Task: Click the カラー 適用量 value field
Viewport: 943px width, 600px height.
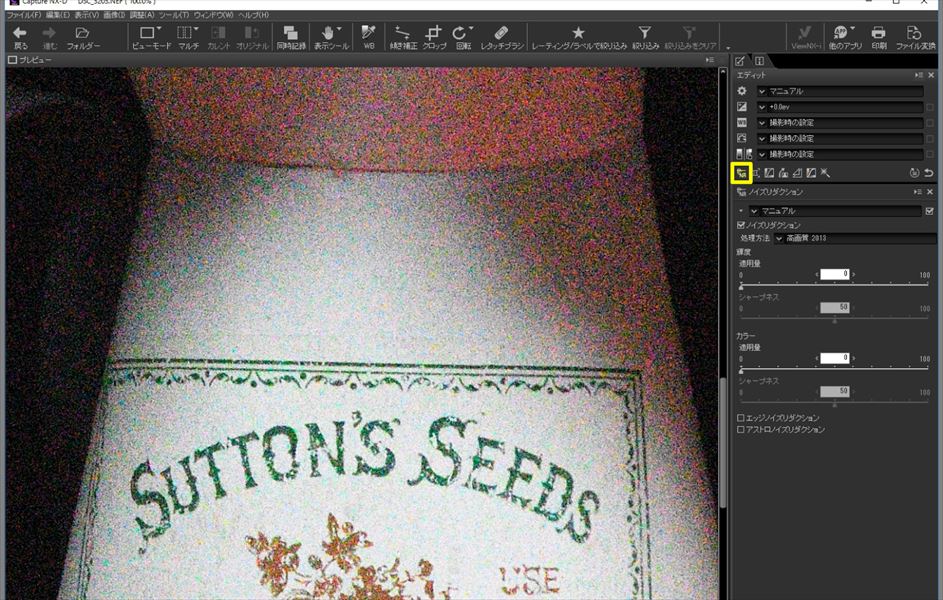Action: pos(835,358)
